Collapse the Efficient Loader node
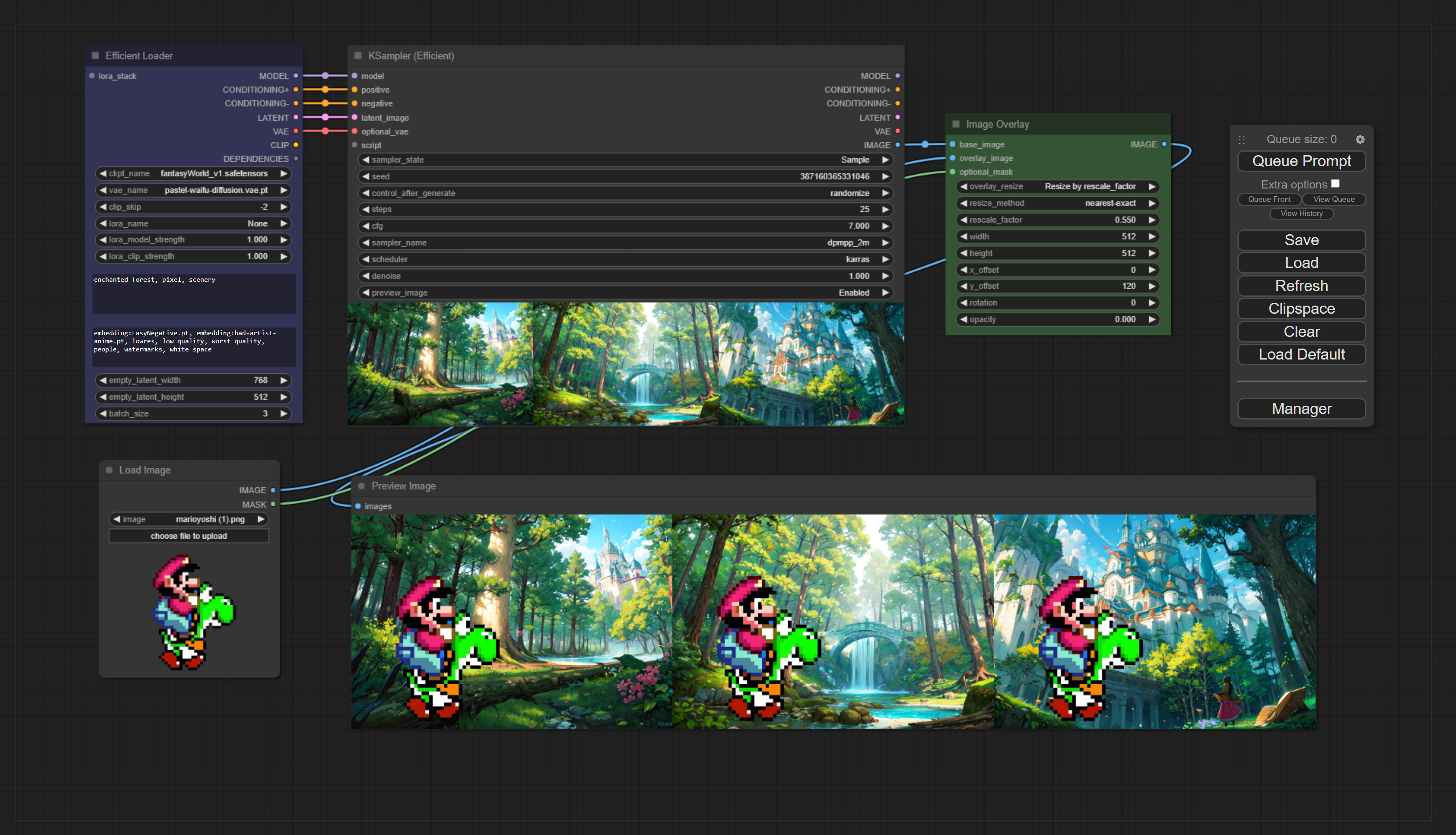This screenshot has height=835, width=1456. [95, 56]
